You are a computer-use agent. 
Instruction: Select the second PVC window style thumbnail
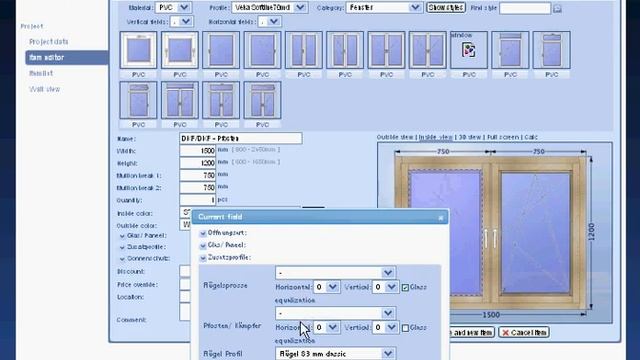pyautogui.click(x=180, y=50)
